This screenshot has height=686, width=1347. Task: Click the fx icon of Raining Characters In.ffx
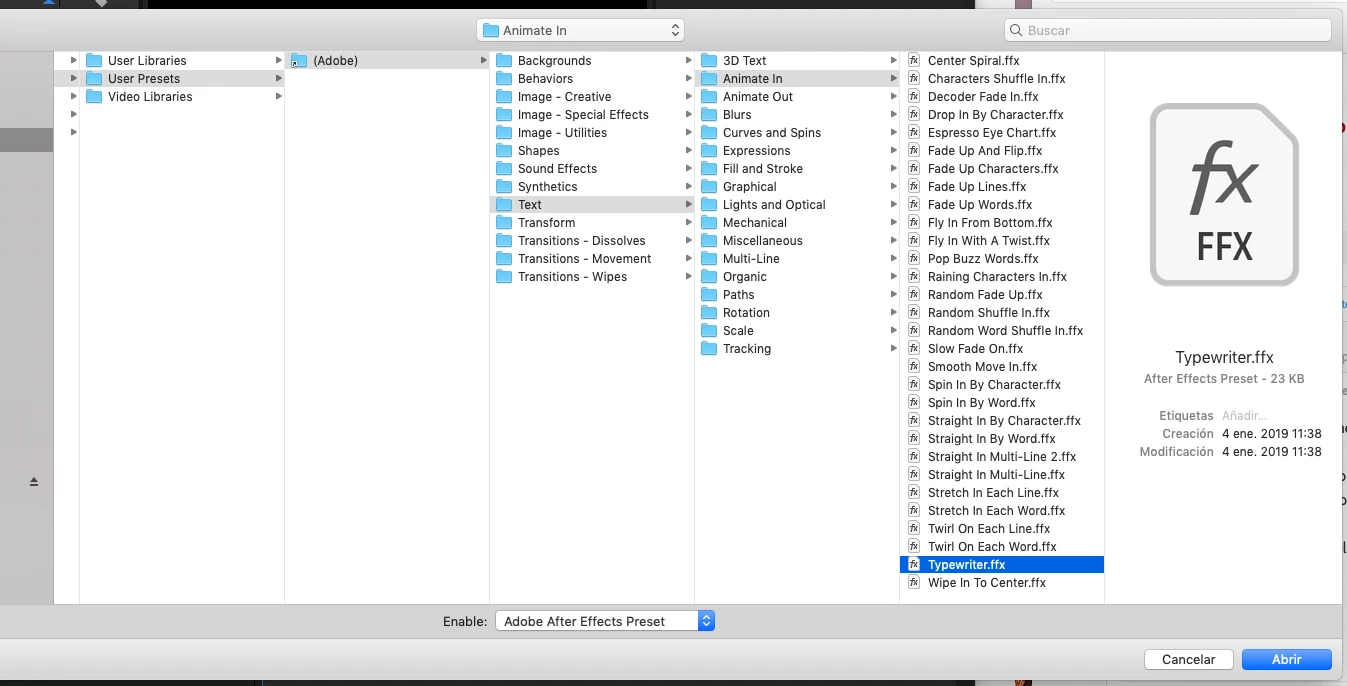tap(914, 276)
